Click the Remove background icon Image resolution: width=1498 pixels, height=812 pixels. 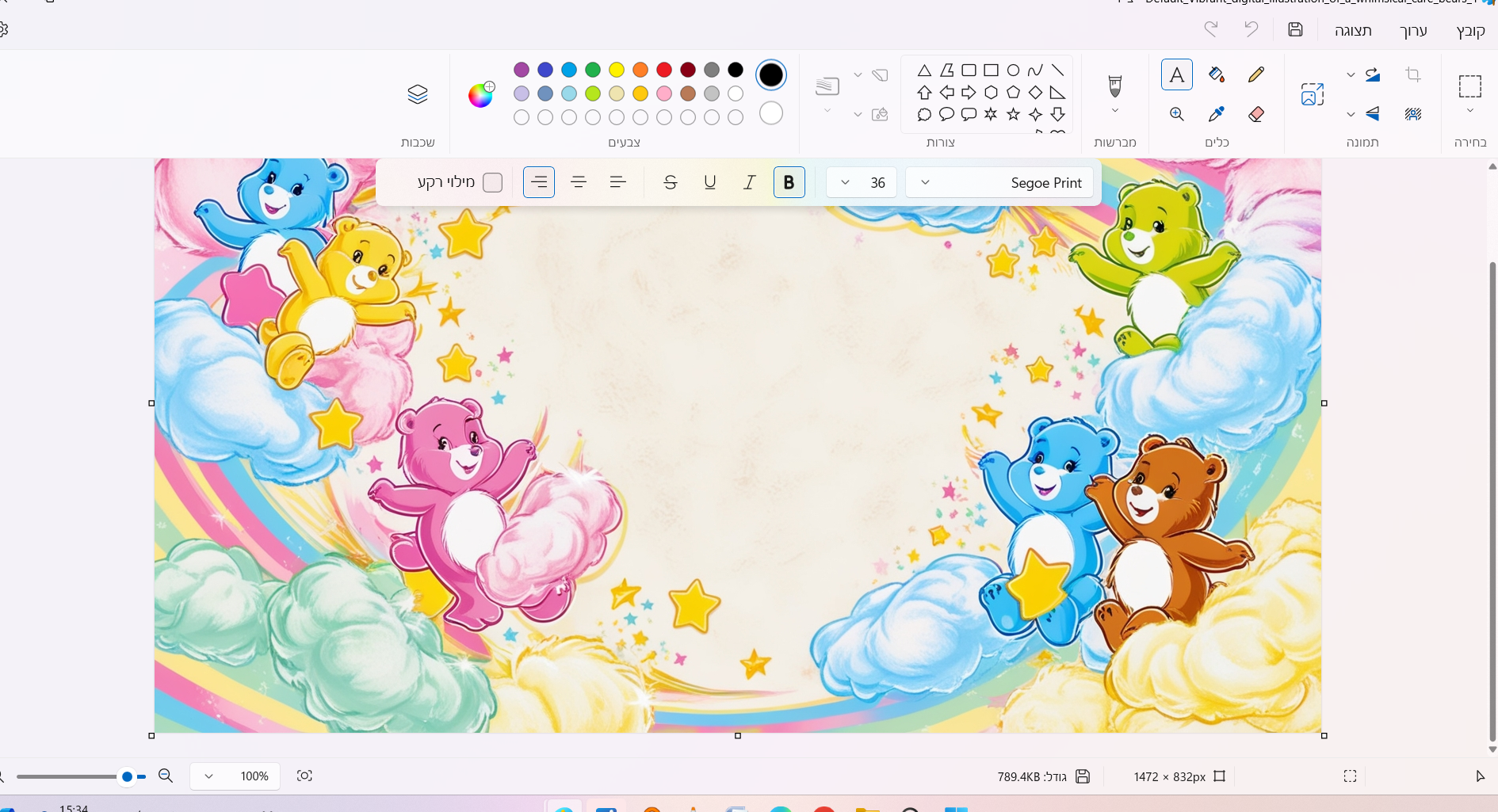(1412, 114)
